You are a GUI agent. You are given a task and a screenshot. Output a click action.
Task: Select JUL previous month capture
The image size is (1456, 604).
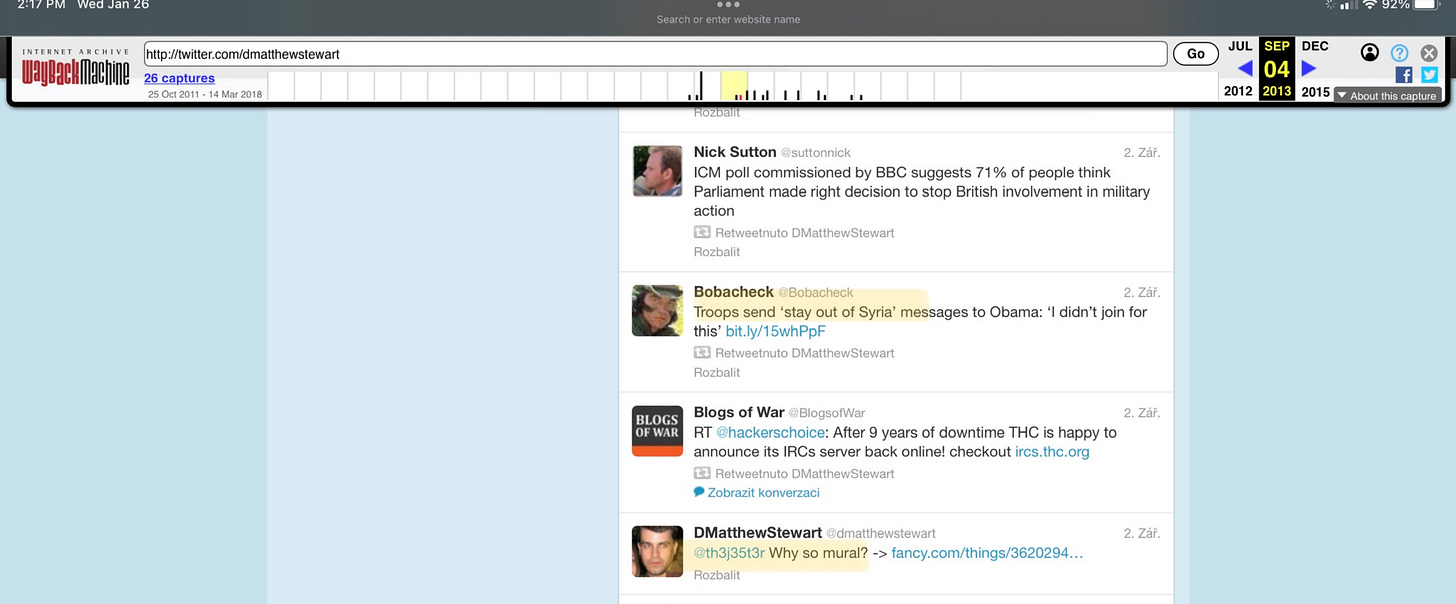click(x=1240, y=46)
